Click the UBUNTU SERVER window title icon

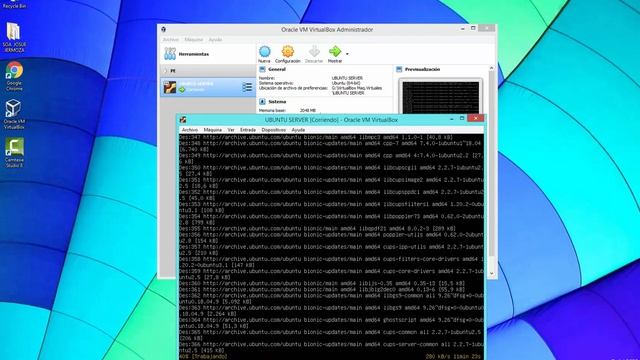pyautogui.click(x=183, y=120)
